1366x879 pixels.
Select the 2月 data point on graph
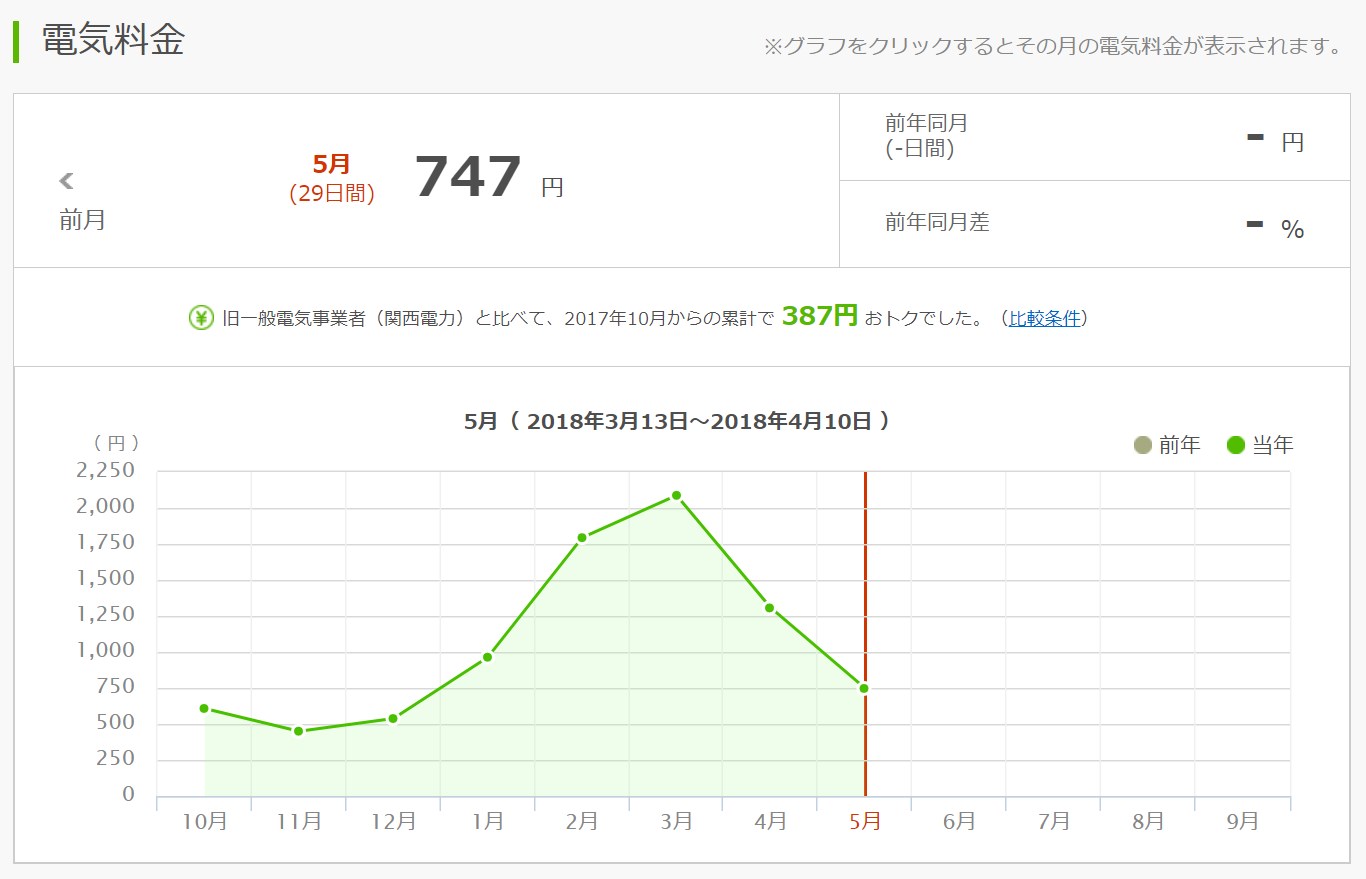click(581, 537)
